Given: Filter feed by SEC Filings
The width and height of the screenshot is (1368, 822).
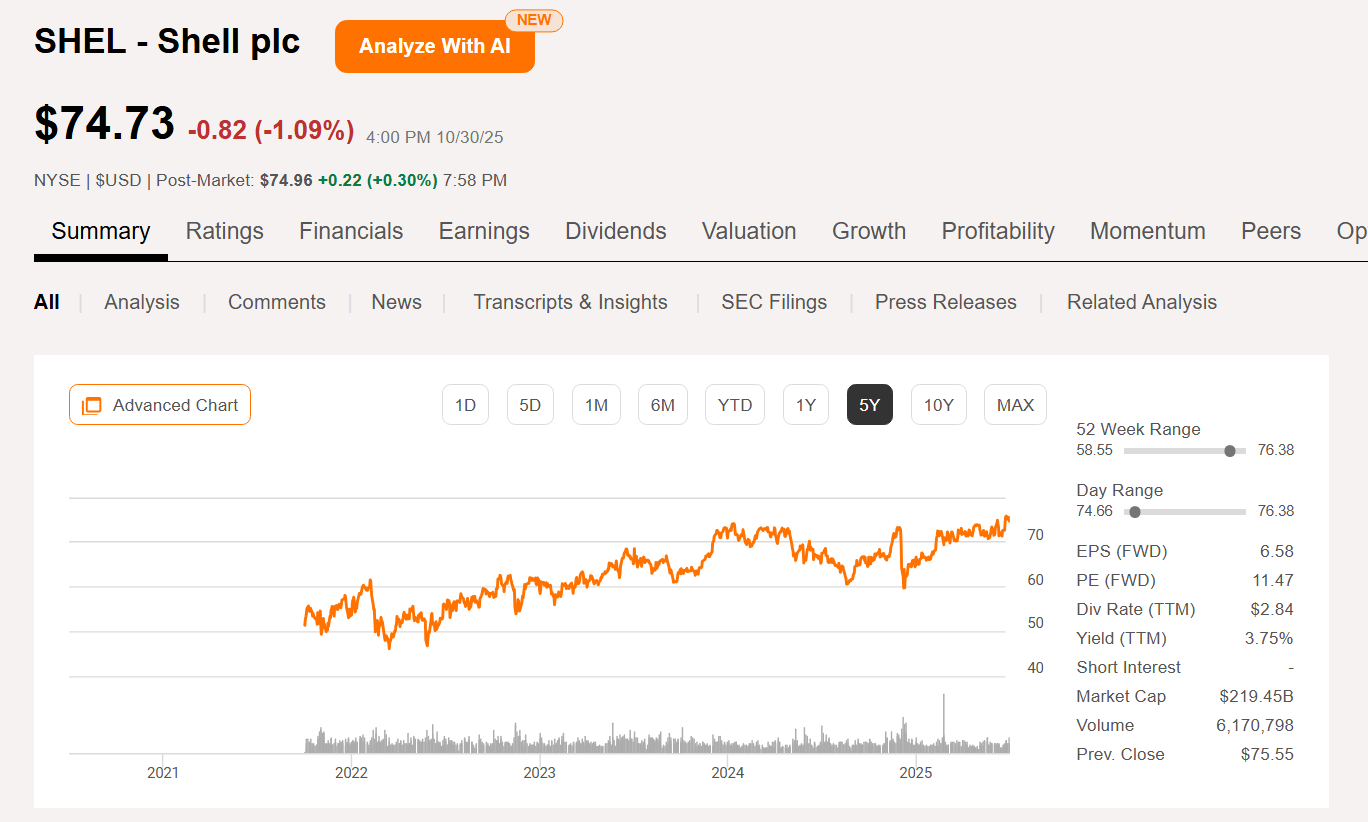Looking at the screenshot, I should coord(774,302).
